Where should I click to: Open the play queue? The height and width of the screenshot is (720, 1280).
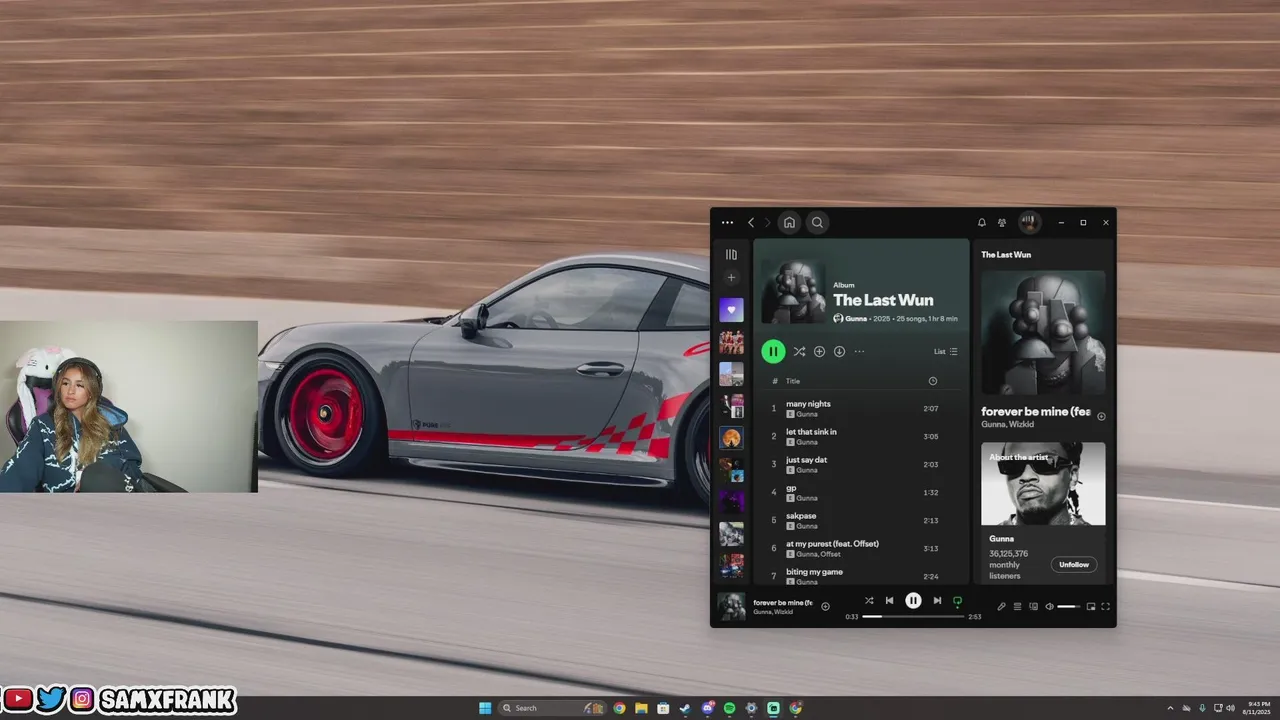[x=1017, y=606]
